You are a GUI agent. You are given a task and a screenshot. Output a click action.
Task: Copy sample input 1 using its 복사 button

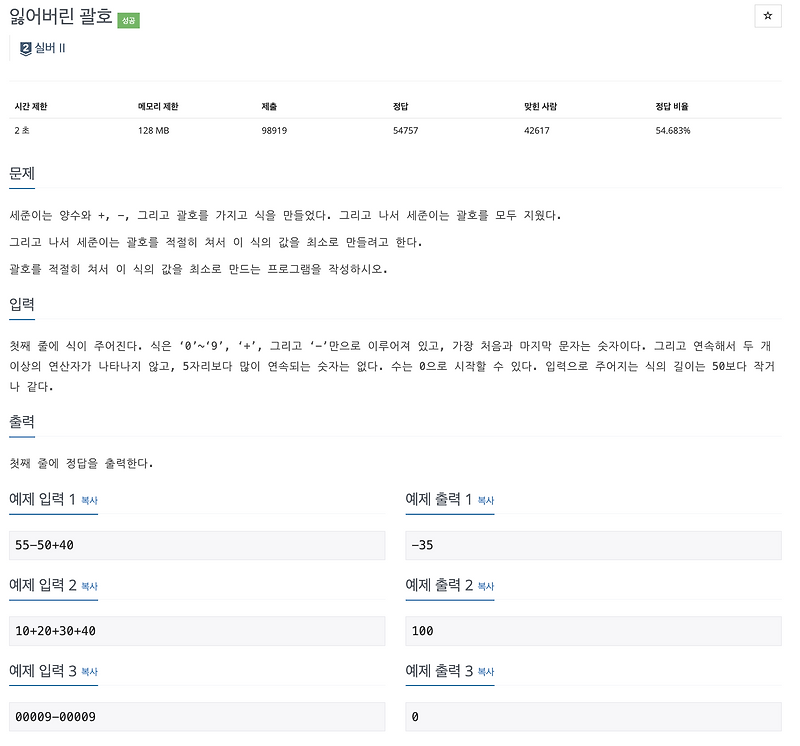(91, 500)
